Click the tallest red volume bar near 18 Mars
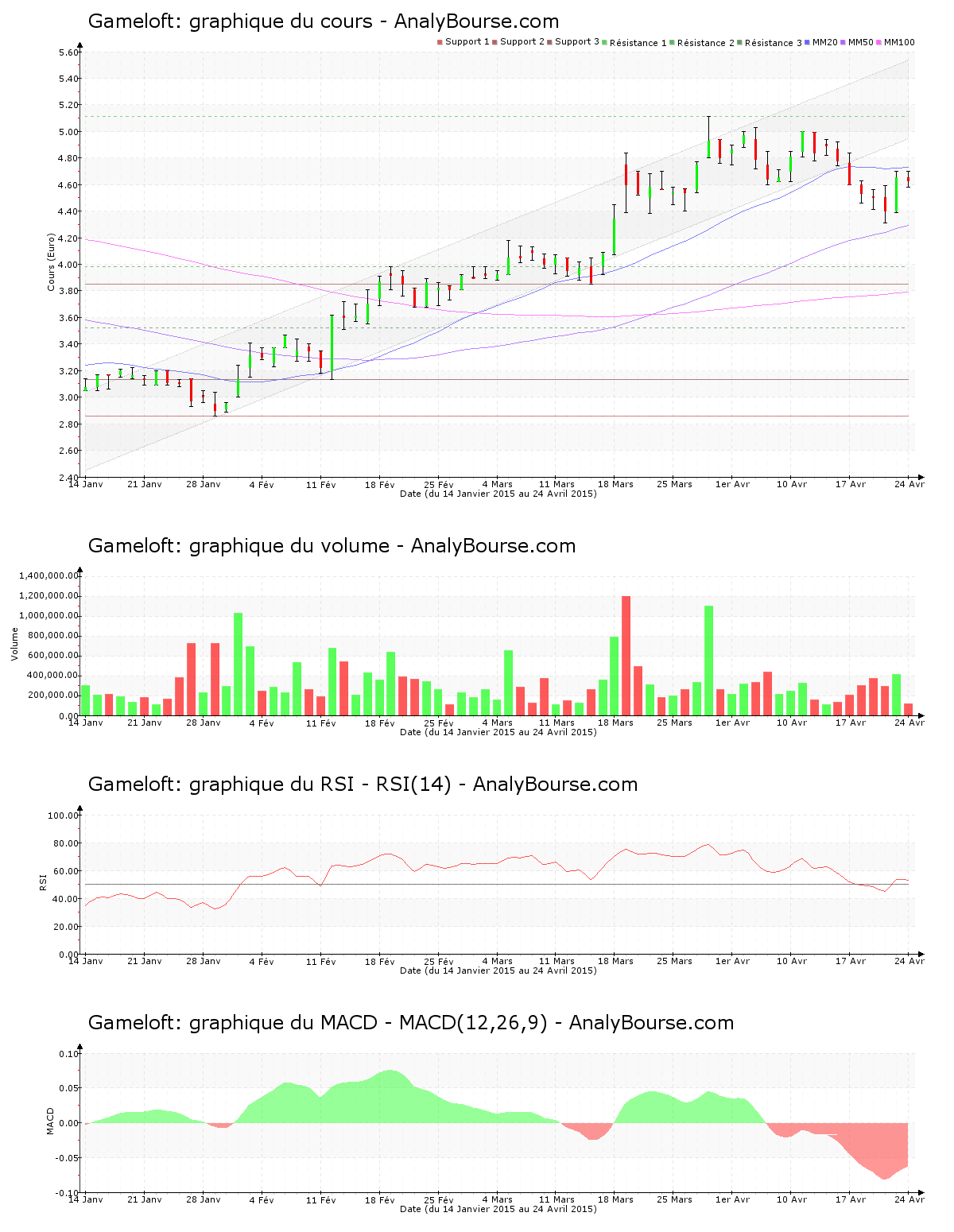This screenshot has height=1232, width=954. 626,656
